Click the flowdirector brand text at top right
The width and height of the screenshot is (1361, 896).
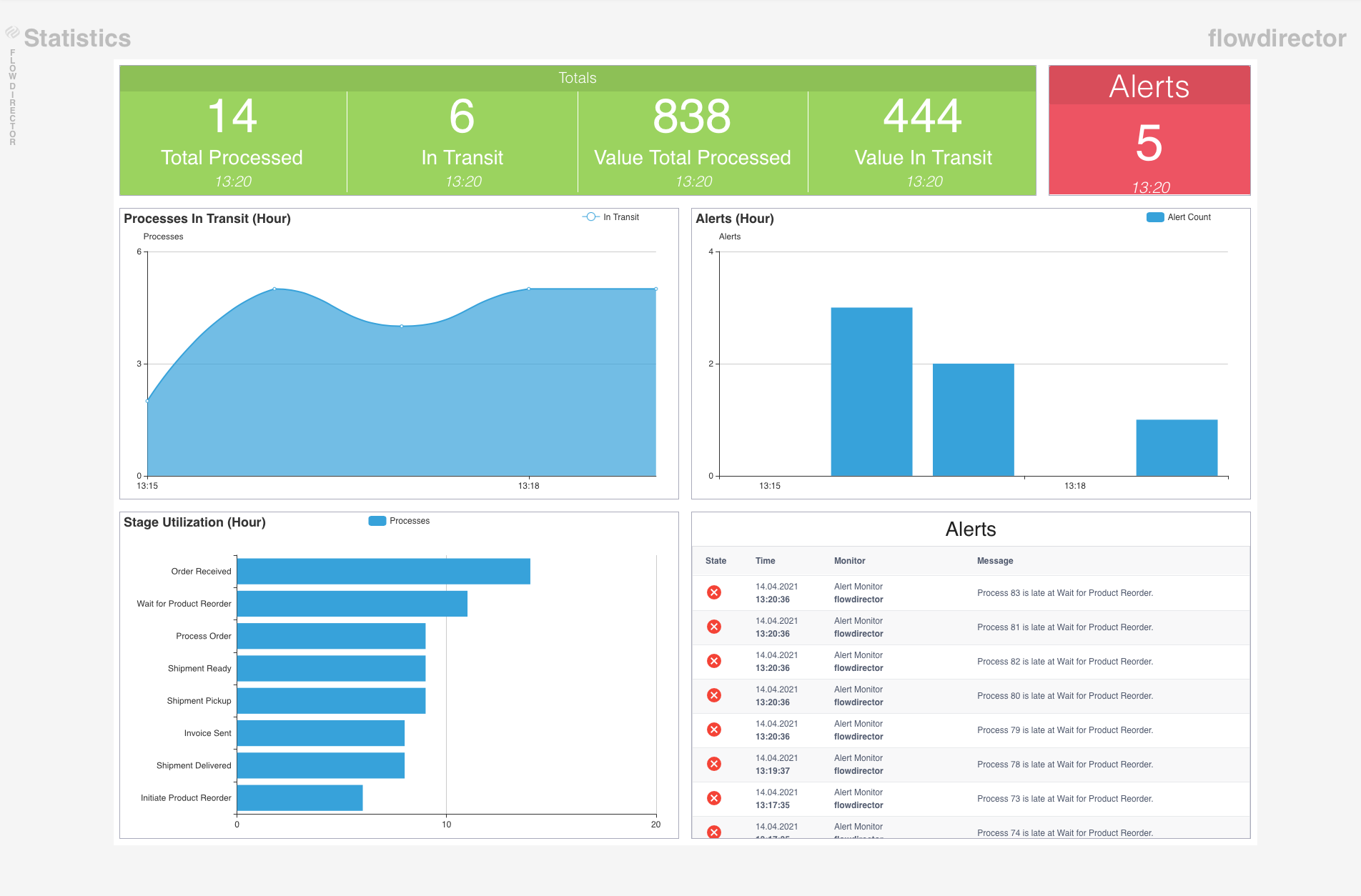[1277, 38]
